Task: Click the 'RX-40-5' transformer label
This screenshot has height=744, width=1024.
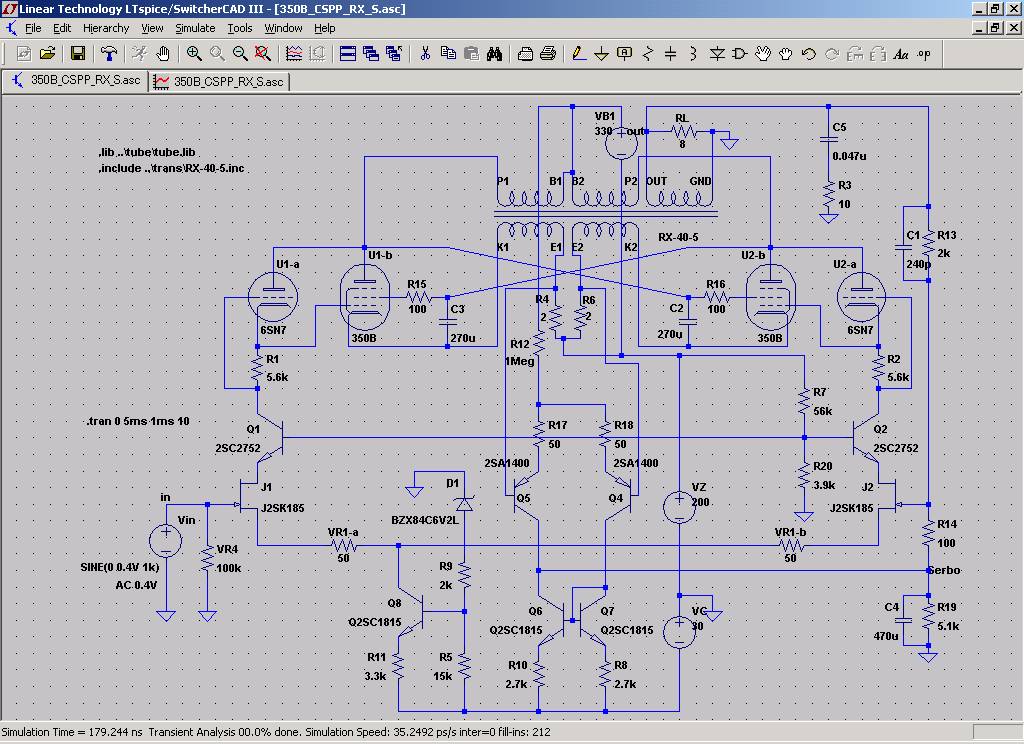Action: 678,237
